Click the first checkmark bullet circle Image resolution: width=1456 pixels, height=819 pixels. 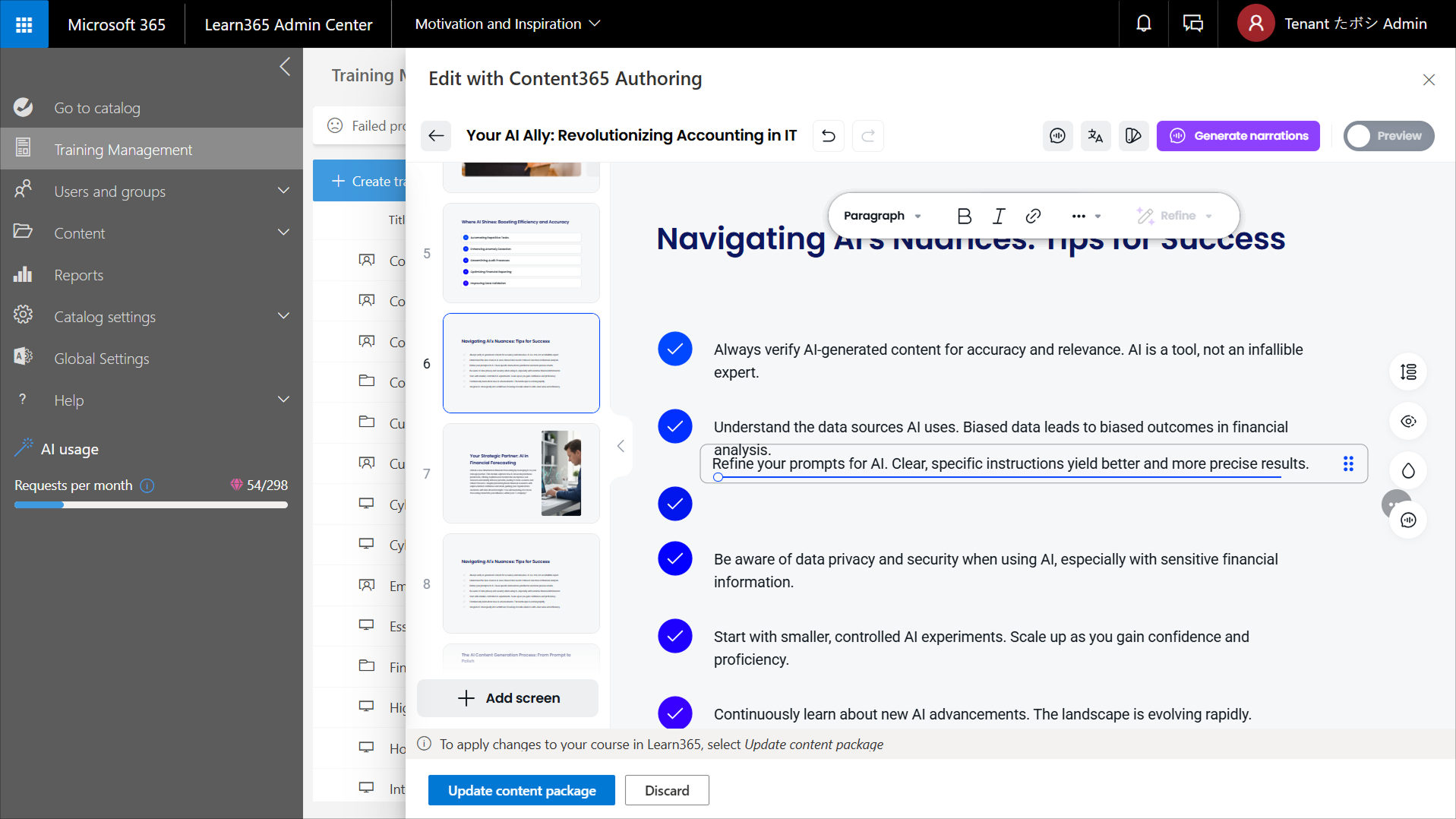[x=674, y=349]
